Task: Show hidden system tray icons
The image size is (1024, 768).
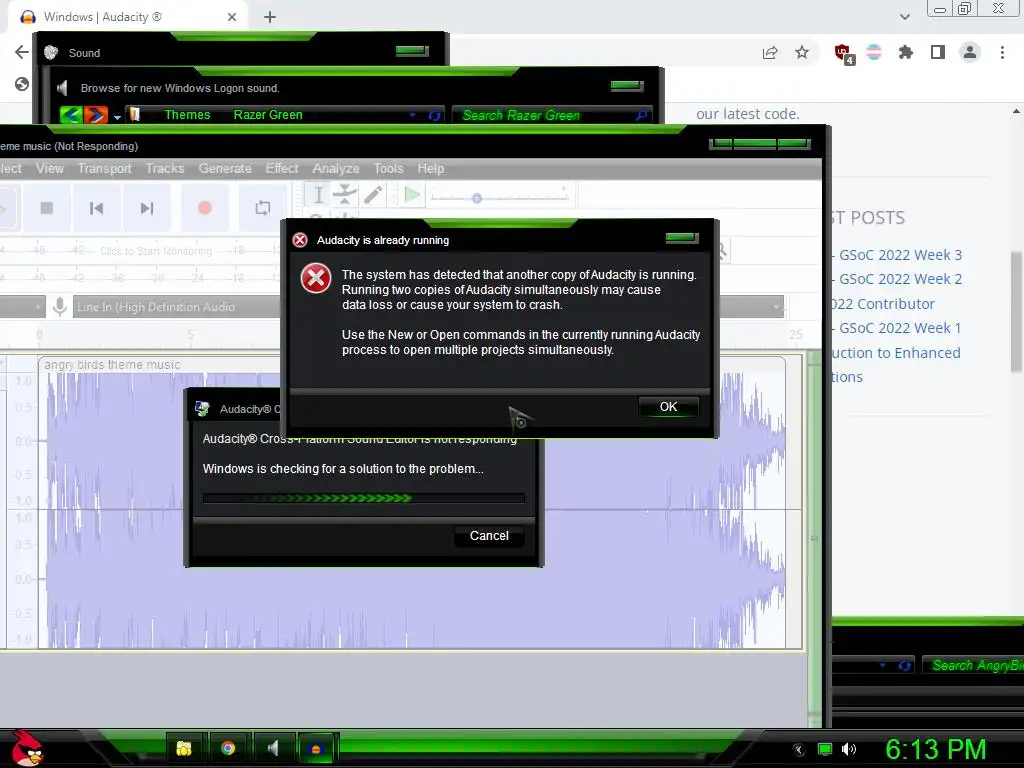Action: 799,749
